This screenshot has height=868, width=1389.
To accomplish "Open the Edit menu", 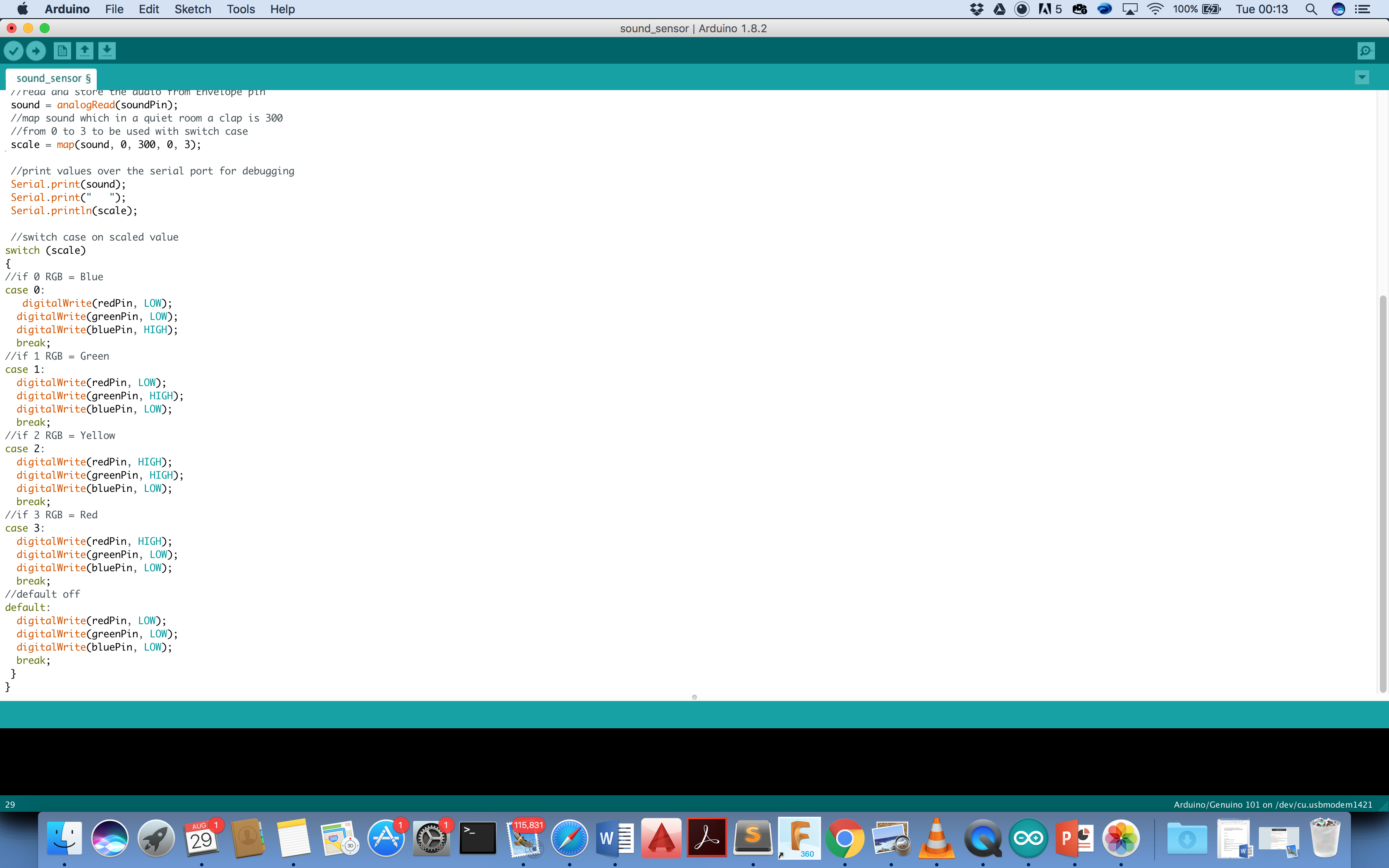I will (149, 9).
